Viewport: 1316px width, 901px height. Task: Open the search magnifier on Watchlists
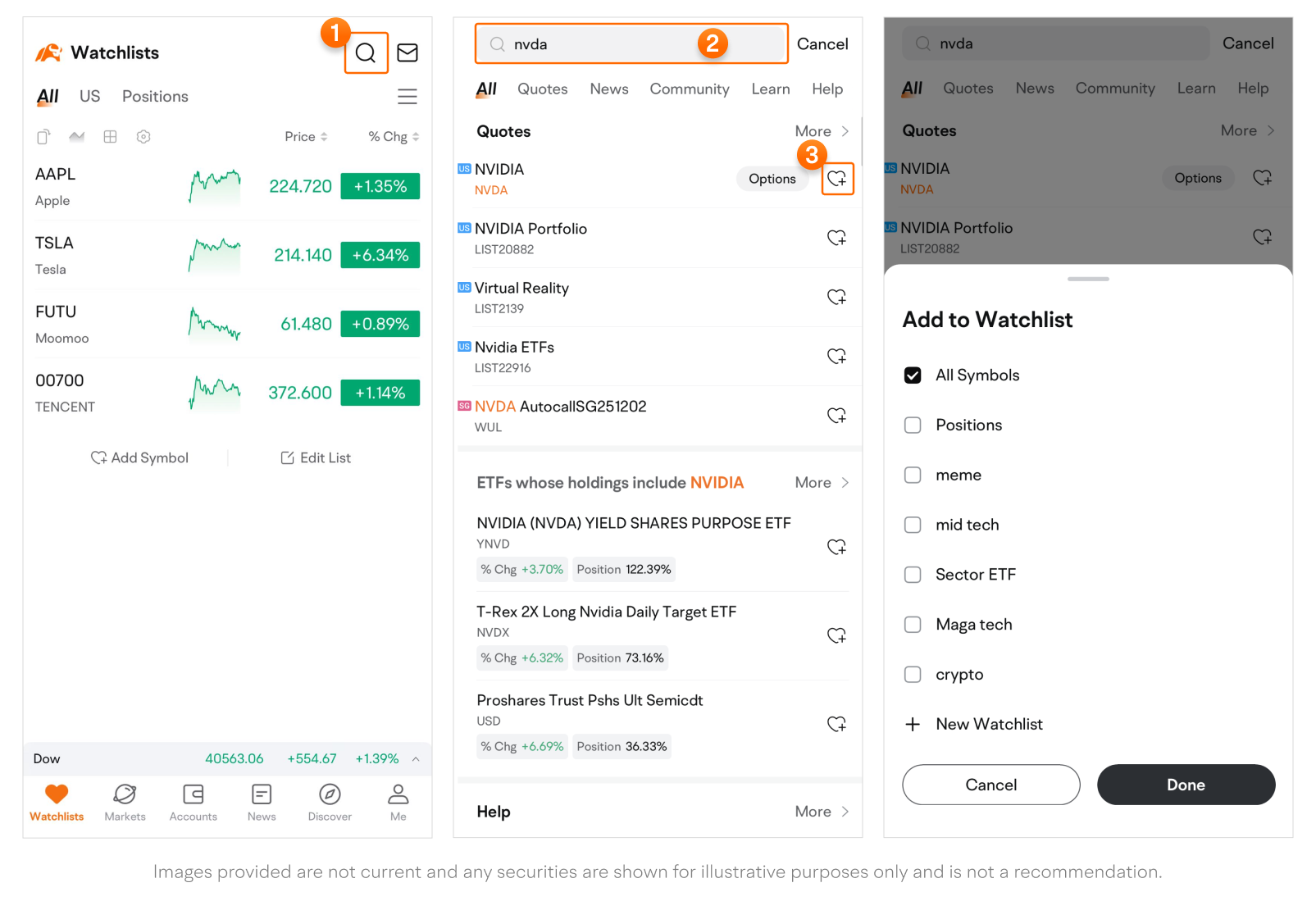(366, 53)
